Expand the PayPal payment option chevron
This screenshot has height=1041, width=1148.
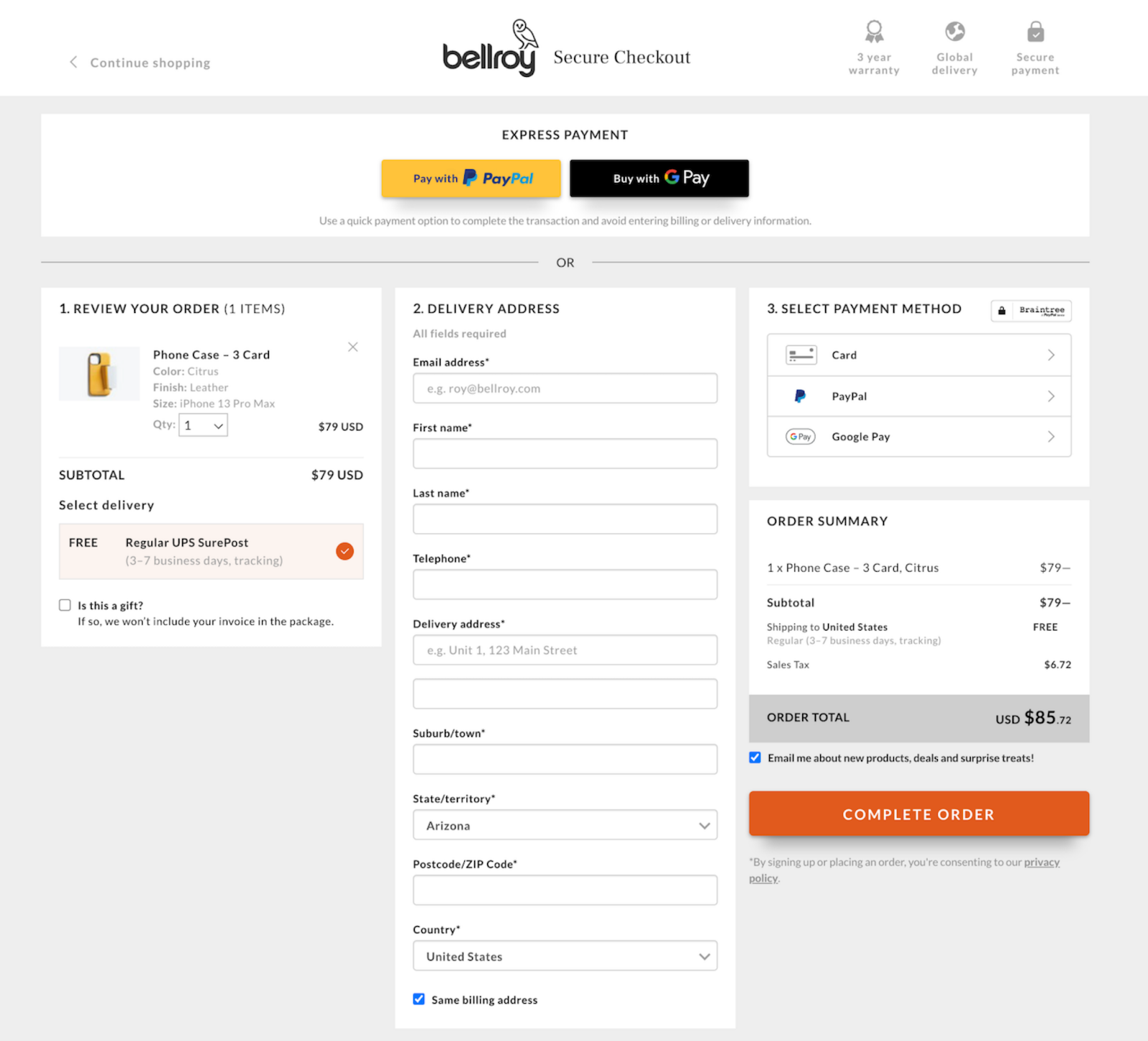[1051, 396]
